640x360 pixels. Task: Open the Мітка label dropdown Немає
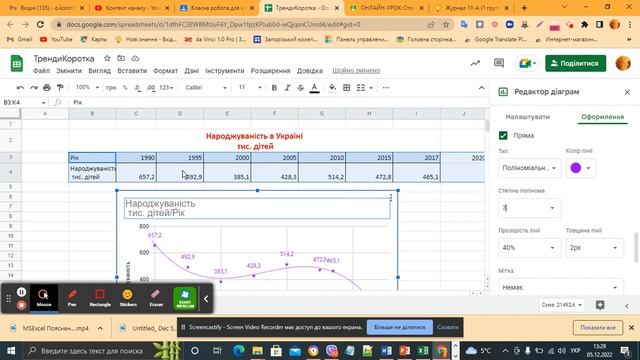pyautogui.click(x=560, y=287)
